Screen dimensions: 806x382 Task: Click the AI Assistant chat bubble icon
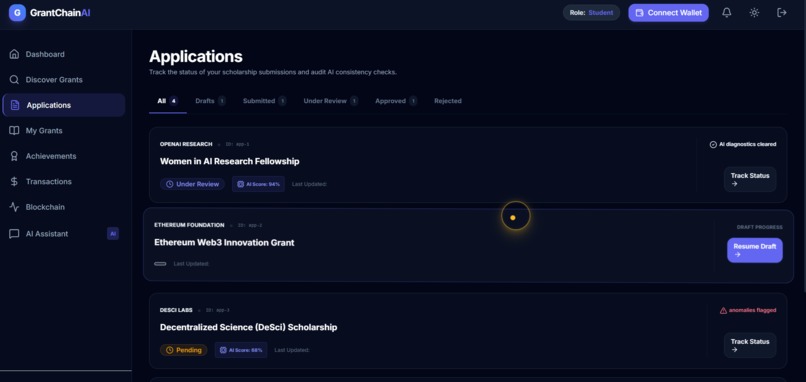[14, 234]
